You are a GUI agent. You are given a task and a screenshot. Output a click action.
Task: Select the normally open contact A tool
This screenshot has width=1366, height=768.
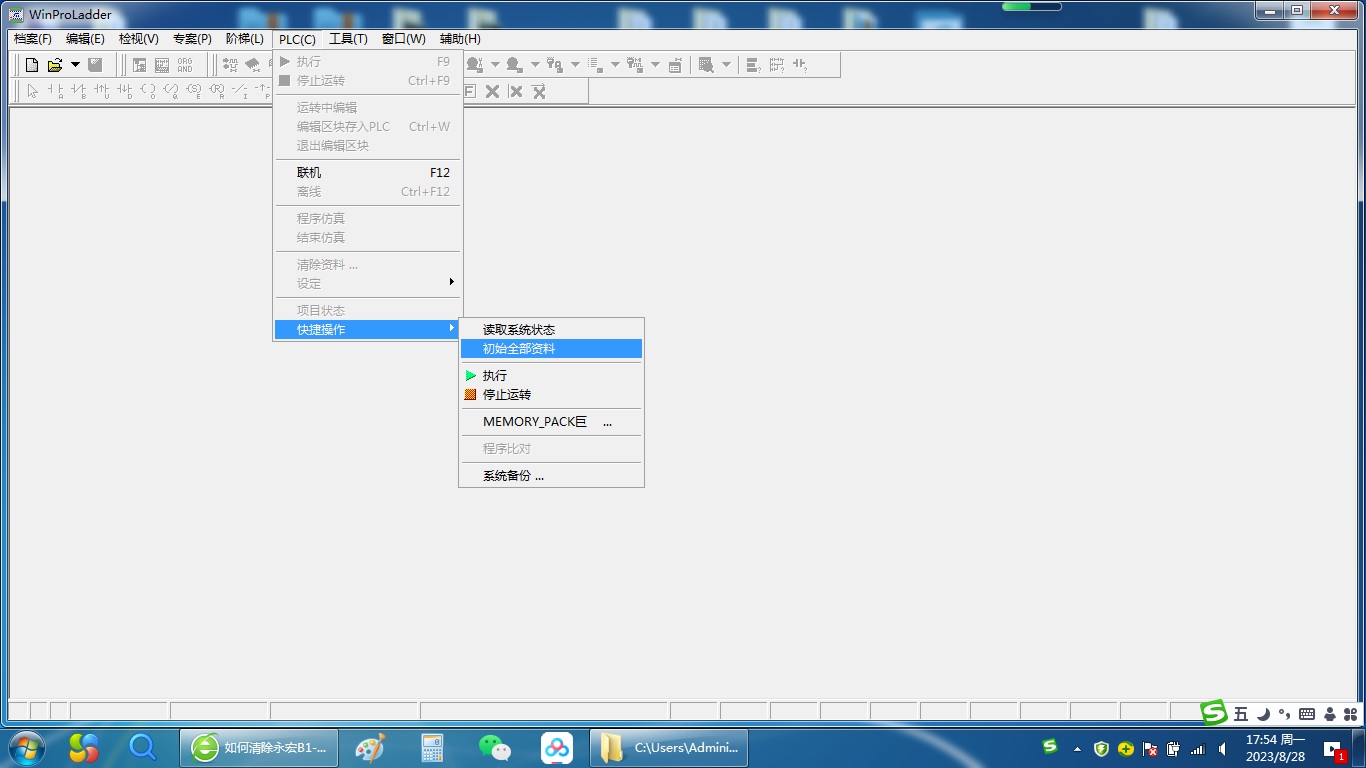(x=56, y=92)
